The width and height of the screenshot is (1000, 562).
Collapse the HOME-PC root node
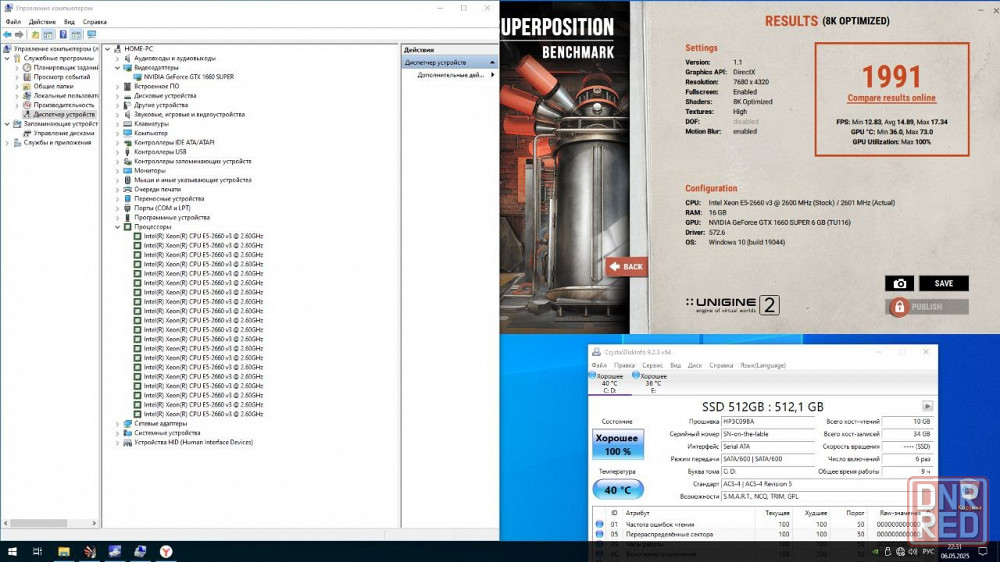tap(107, 48)
